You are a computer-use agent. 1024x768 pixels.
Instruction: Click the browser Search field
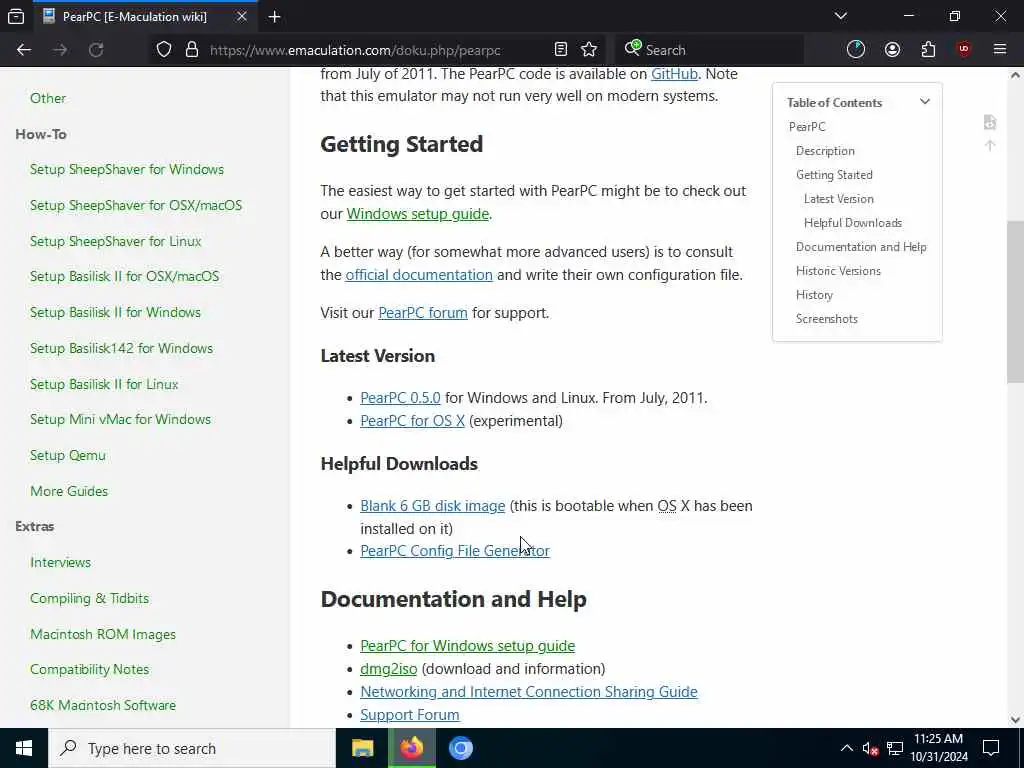point(709,50)
